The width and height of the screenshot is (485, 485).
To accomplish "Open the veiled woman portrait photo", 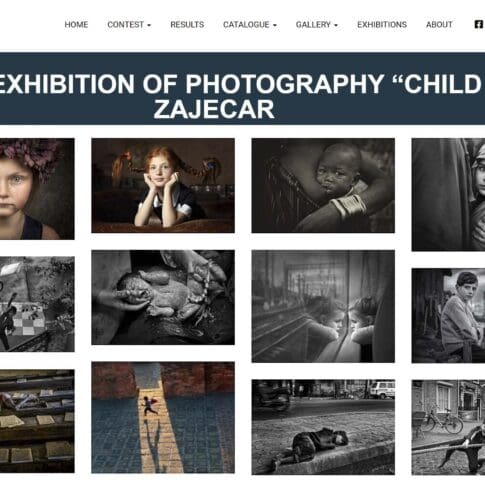I will click(448, 195).
